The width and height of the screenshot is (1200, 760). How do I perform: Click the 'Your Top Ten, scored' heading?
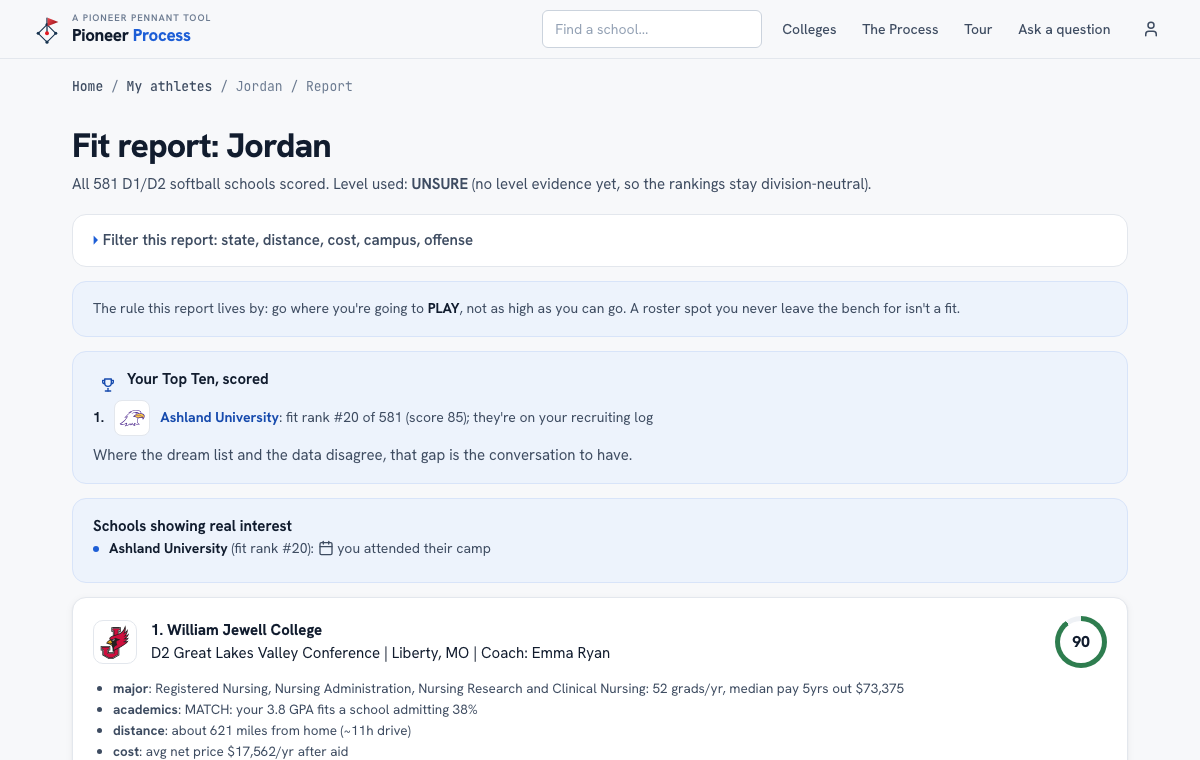198,379
